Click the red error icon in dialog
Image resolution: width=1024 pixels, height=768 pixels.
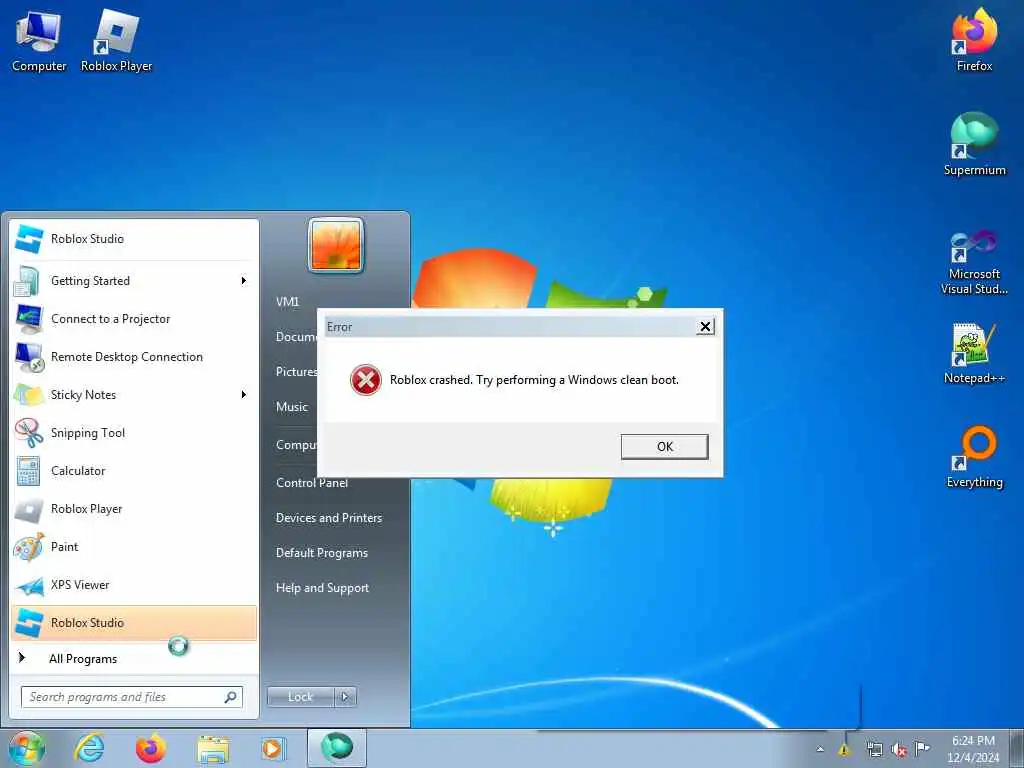click(366, 380)
